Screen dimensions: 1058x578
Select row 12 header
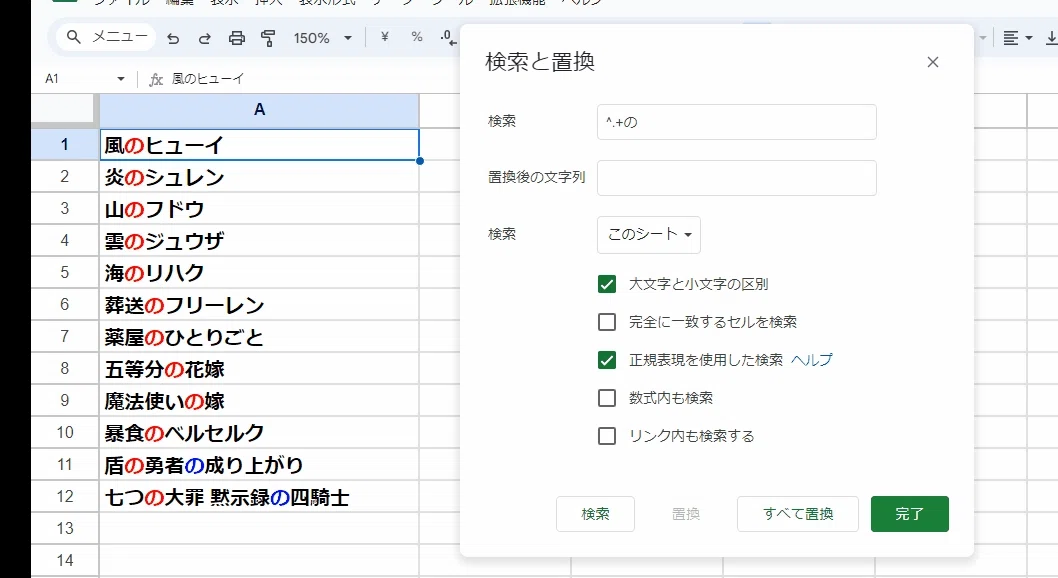coord(65,497)
